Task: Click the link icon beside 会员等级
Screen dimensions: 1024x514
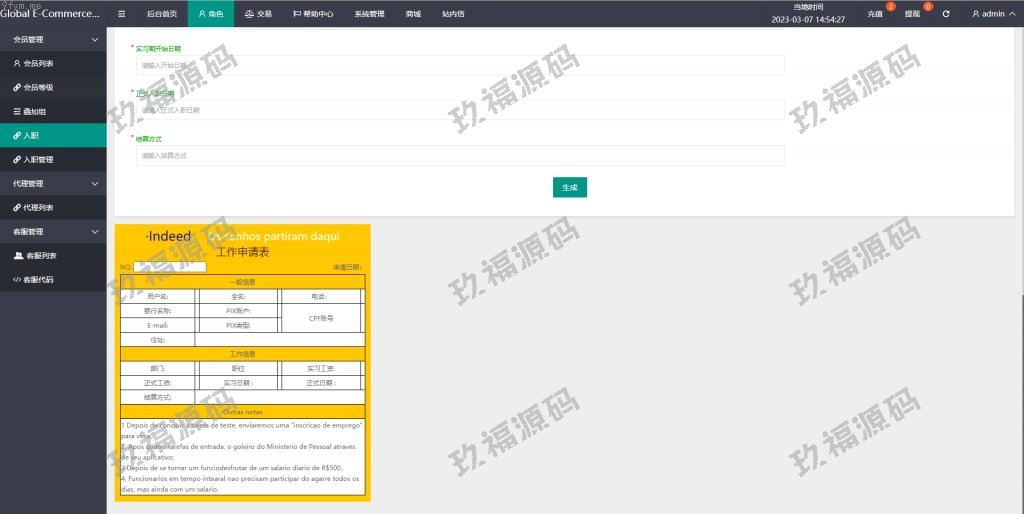Action: pyautogui.click(x=16, y=87)
